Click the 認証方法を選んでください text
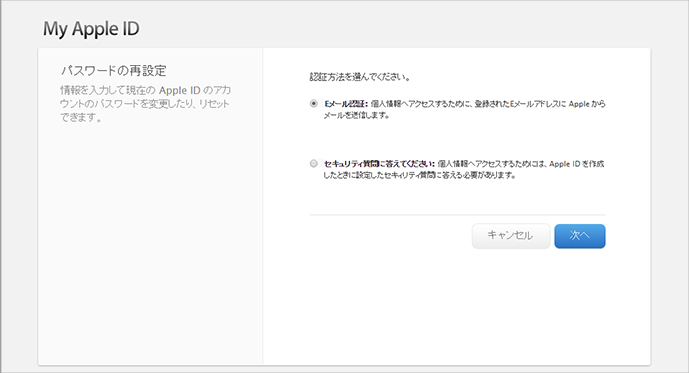Viewport: 689px width, 373px height. pyautogui.click(x=360, y=77)
